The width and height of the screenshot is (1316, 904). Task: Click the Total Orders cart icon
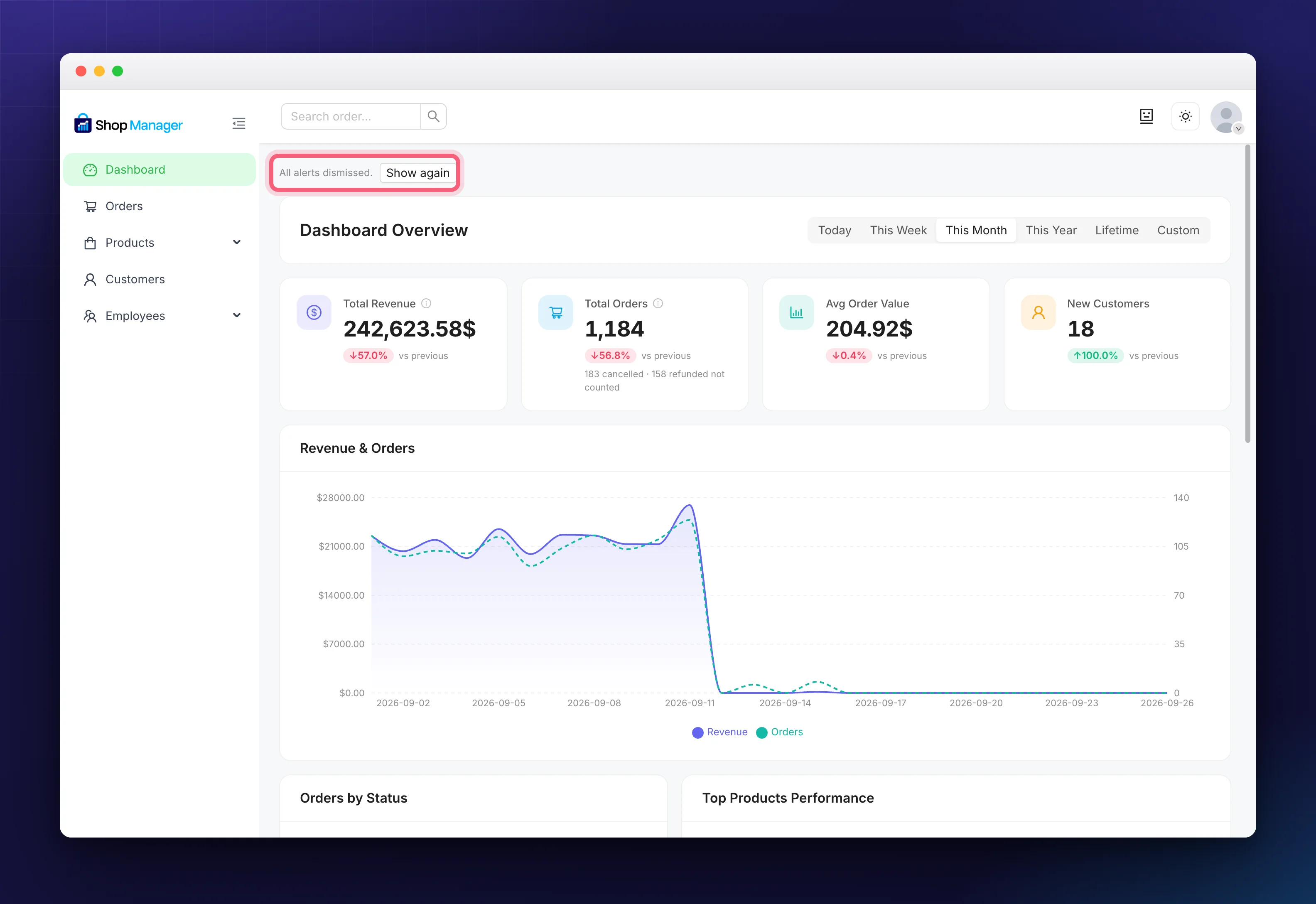tap(555, 313)
